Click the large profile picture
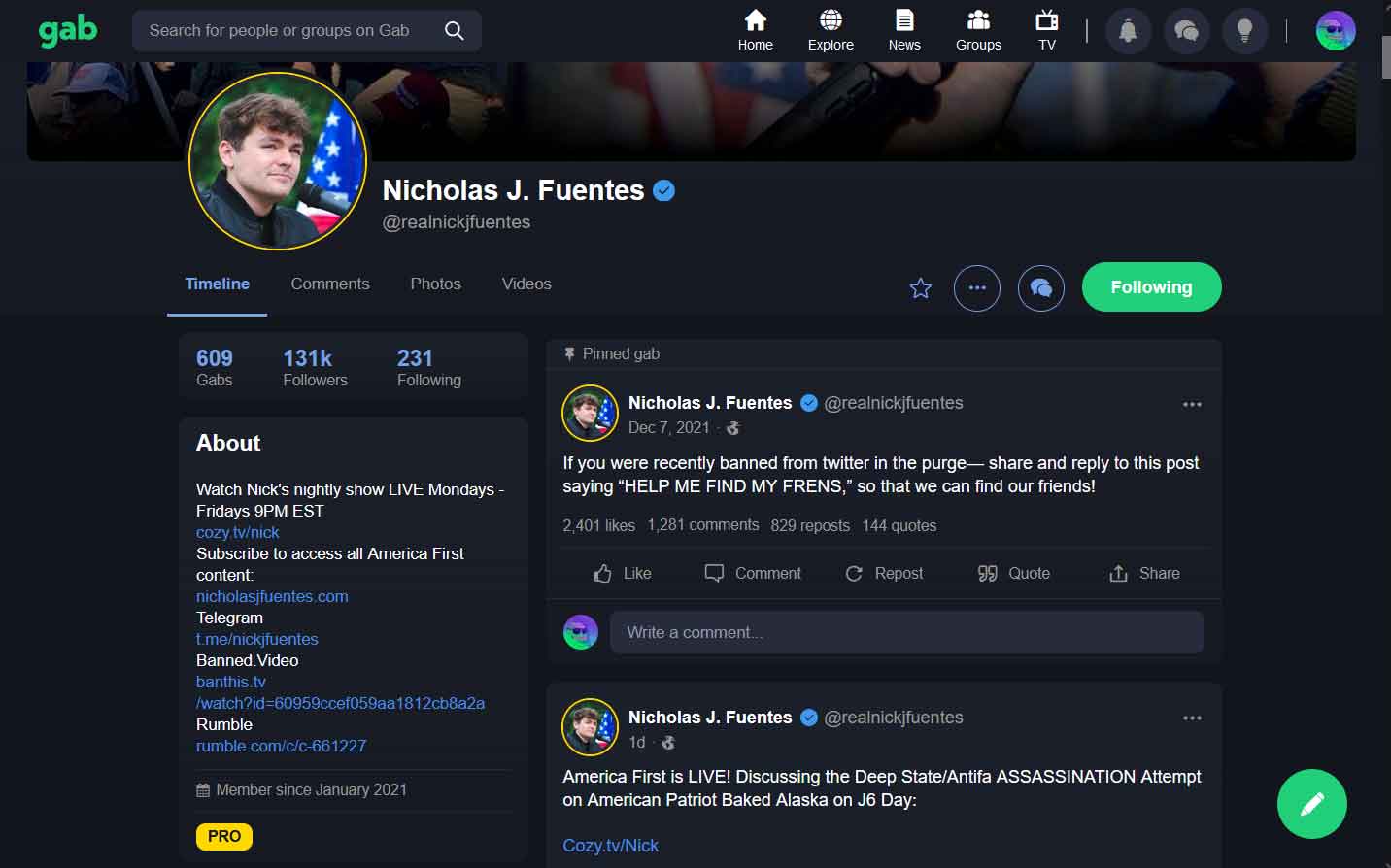 click(278, 161)
